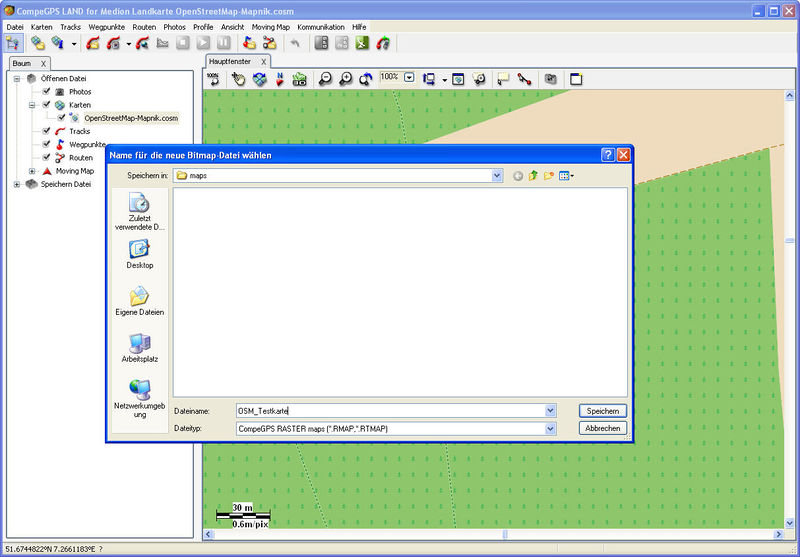Click the zoom out magnifier icon
This screenshot has height=557, width=800.
coord(325,79)
